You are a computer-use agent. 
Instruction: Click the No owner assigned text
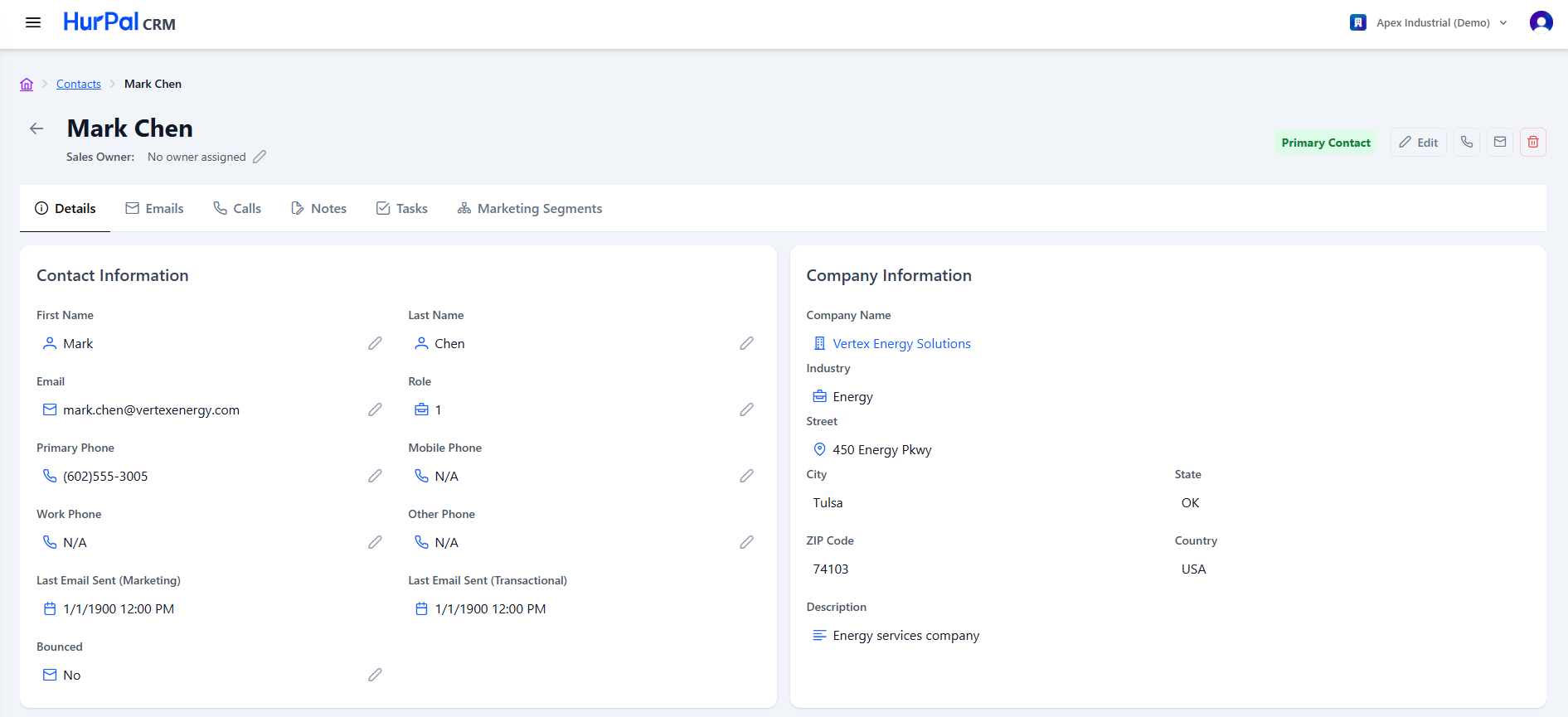click(197, 157)
